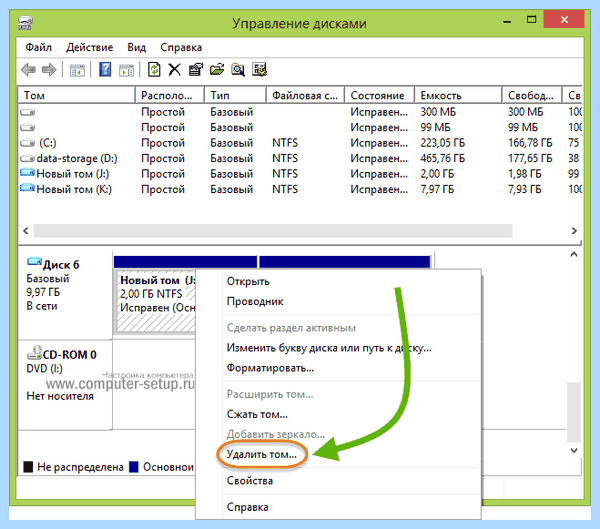Click the Delete X toolbar icon
Image resolution: width=600 pixels, height=529 pixels.
click(x=175, y=70)
